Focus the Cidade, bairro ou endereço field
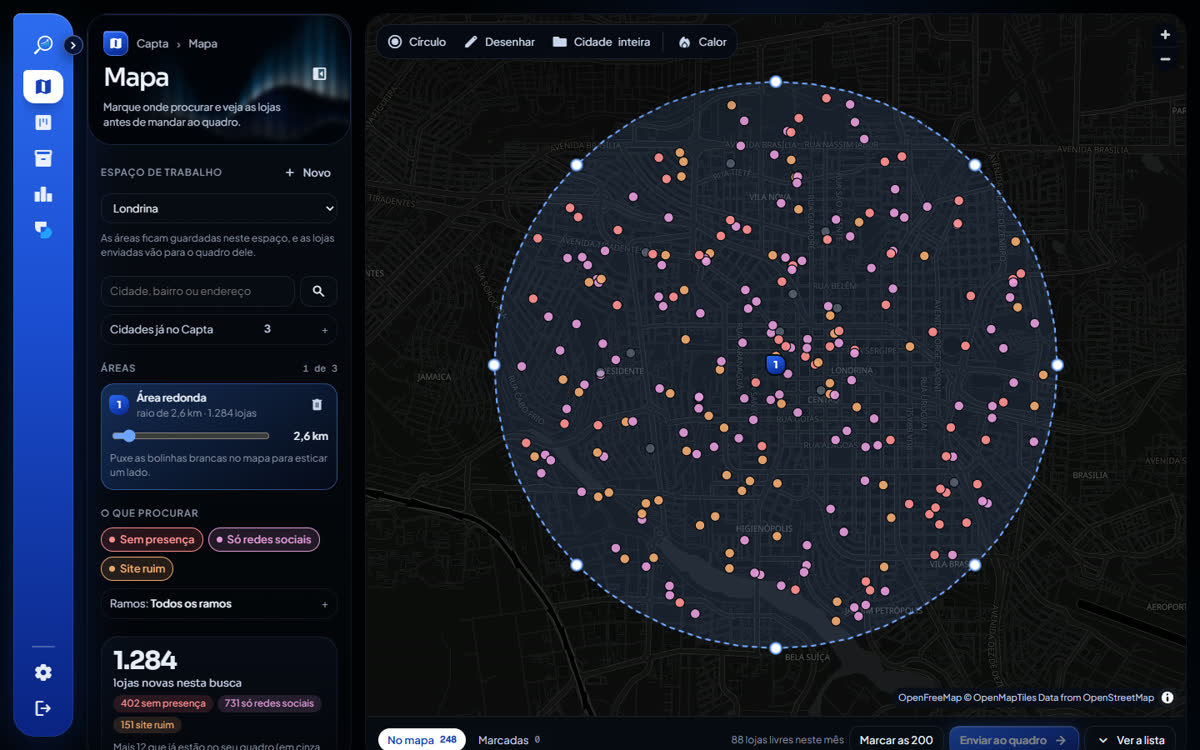 pyautogui.click(x=197, y=291)
